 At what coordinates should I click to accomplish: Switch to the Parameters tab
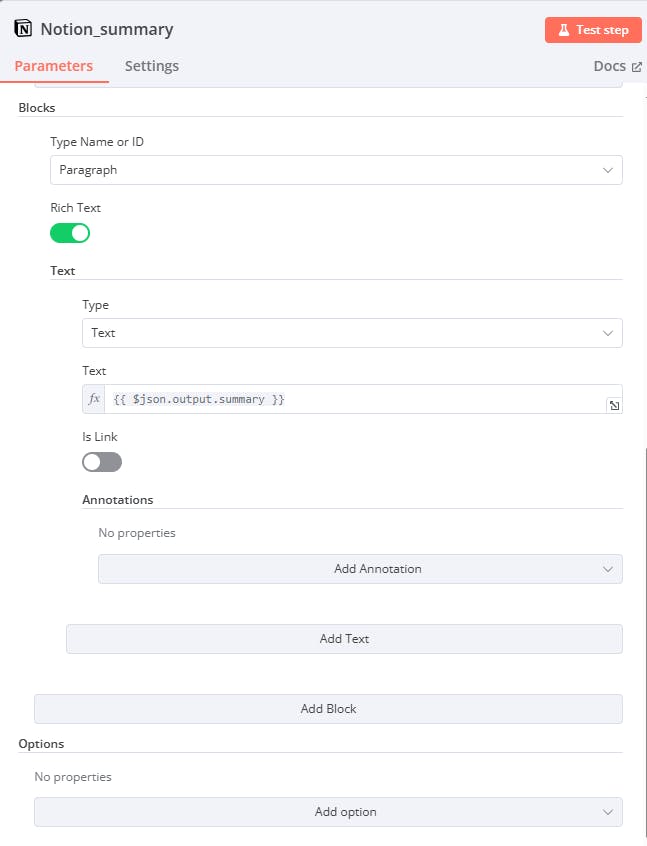tap(53, 66)
